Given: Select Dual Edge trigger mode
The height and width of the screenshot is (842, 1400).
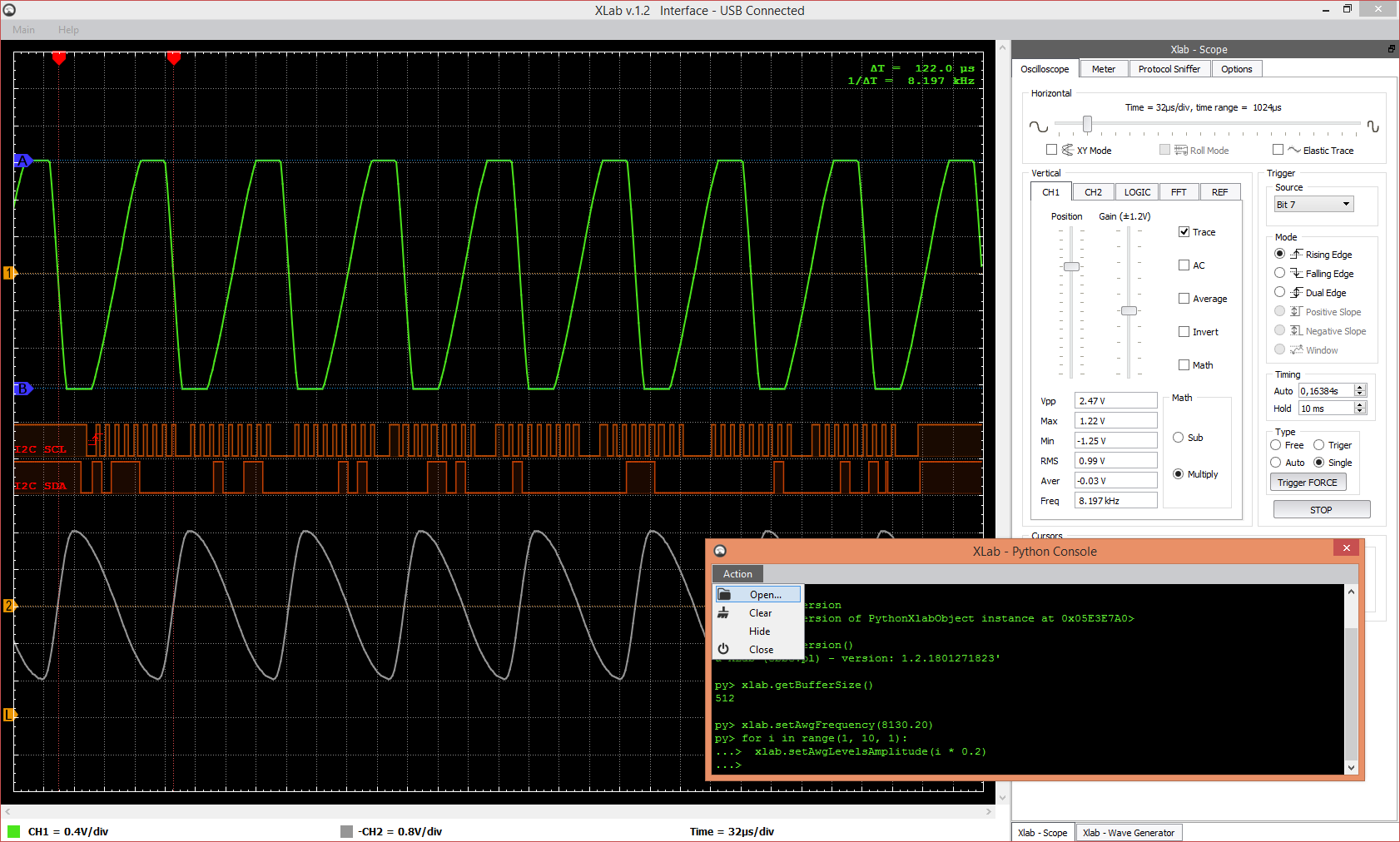Looking at the screenshot, I should [1279, 292].
